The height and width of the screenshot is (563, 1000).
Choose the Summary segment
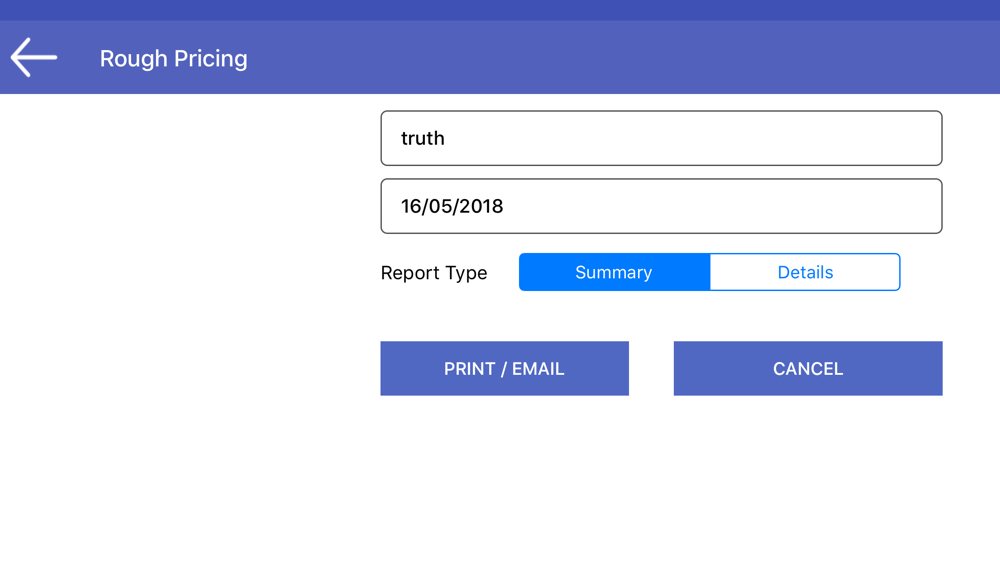[614, 272]
